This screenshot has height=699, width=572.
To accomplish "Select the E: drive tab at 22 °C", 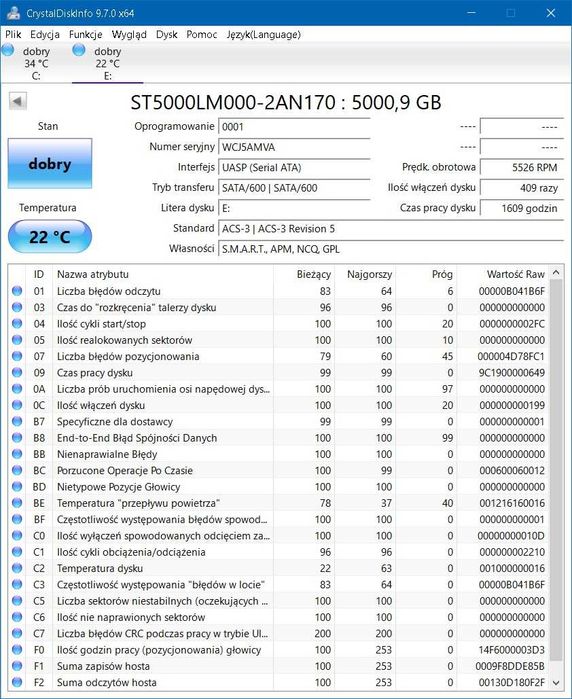I will coord(107,63).
